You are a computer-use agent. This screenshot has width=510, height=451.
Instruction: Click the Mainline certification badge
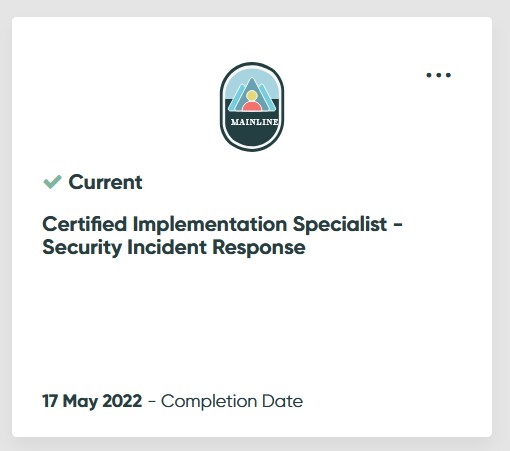coord(252,107)
